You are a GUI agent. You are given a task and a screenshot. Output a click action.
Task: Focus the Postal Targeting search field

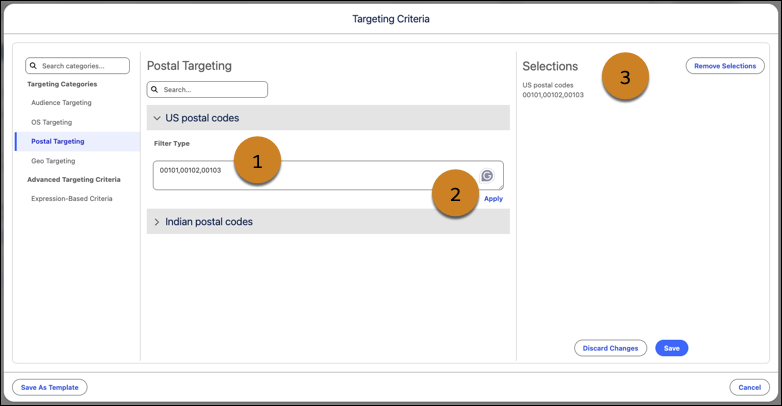point(207,90)
